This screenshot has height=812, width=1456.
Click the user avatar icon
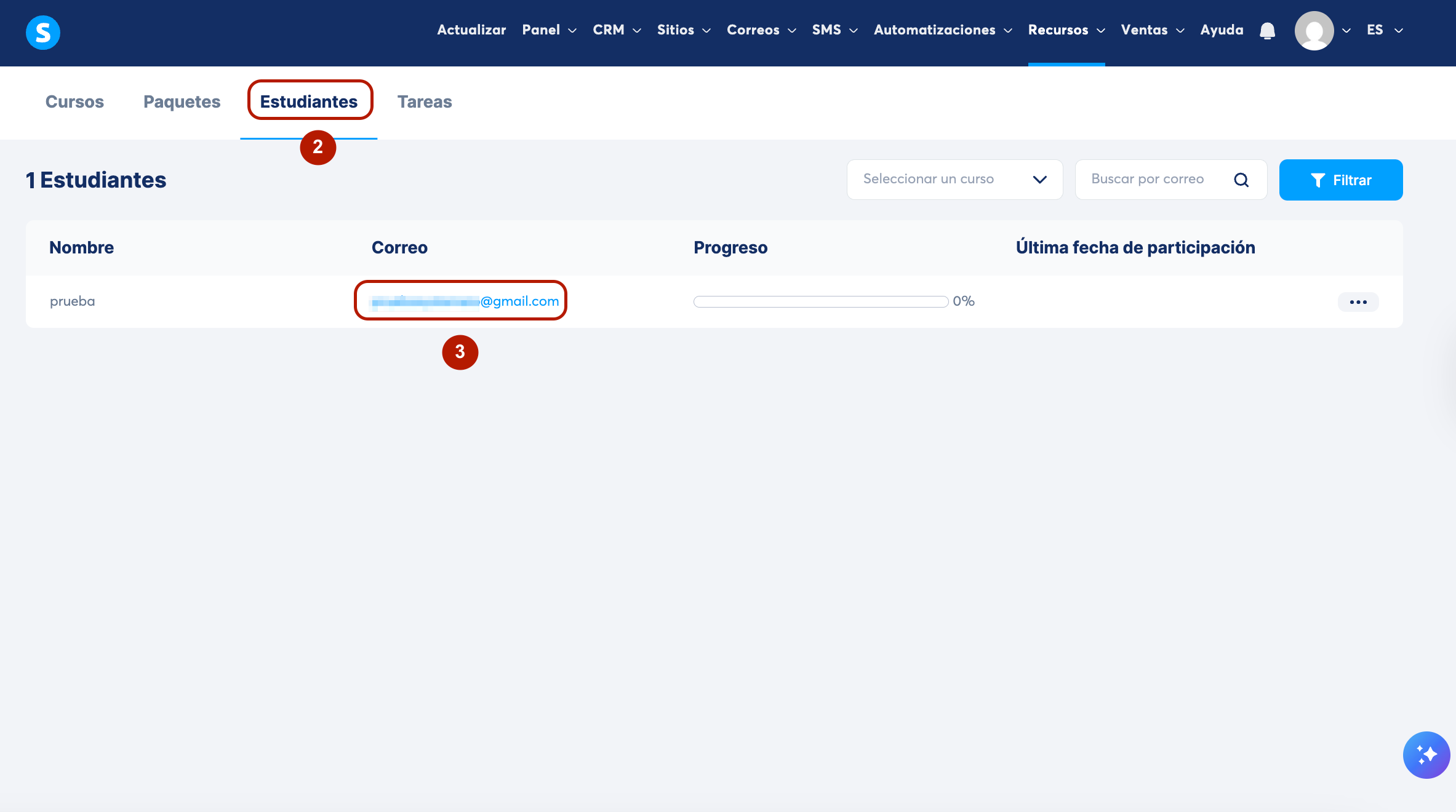(1314, 31)
